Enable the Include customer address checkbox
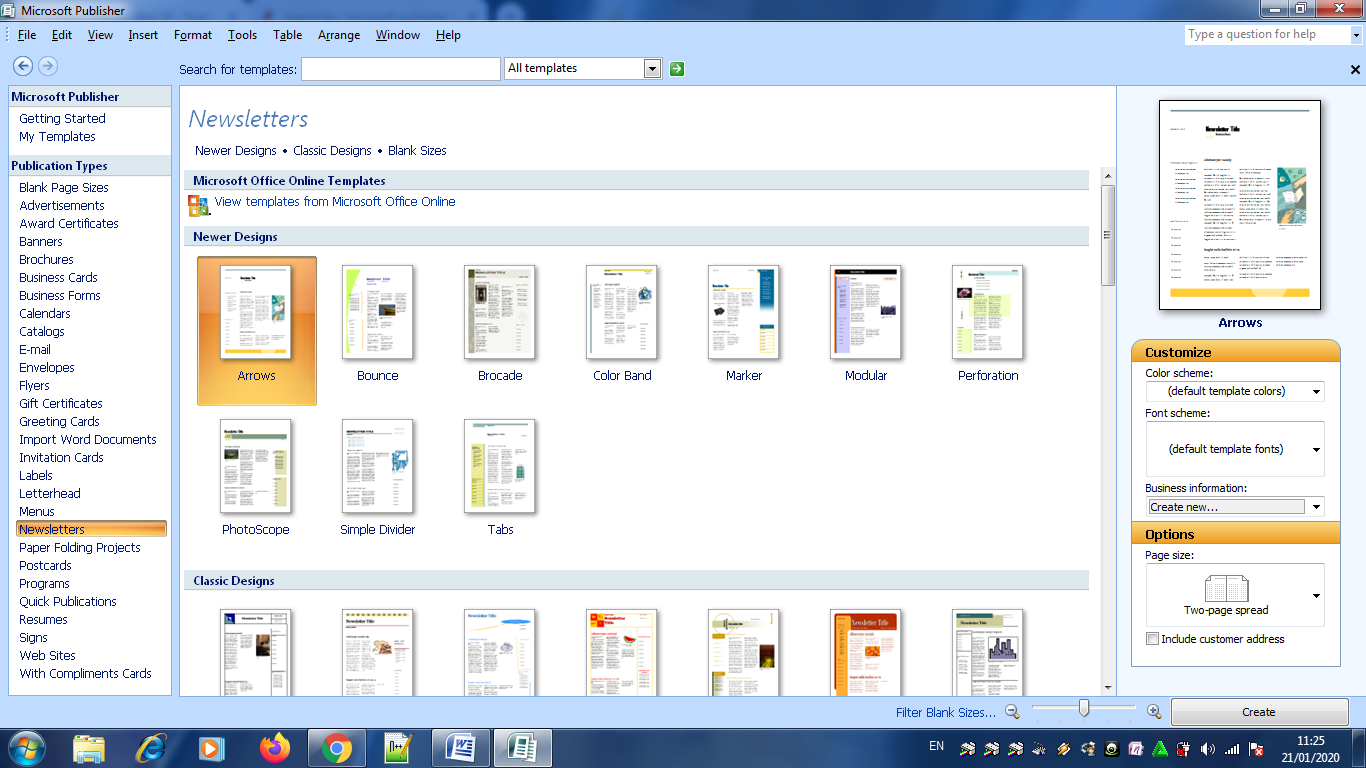The image size is (1366, 768). point(1152,638)
